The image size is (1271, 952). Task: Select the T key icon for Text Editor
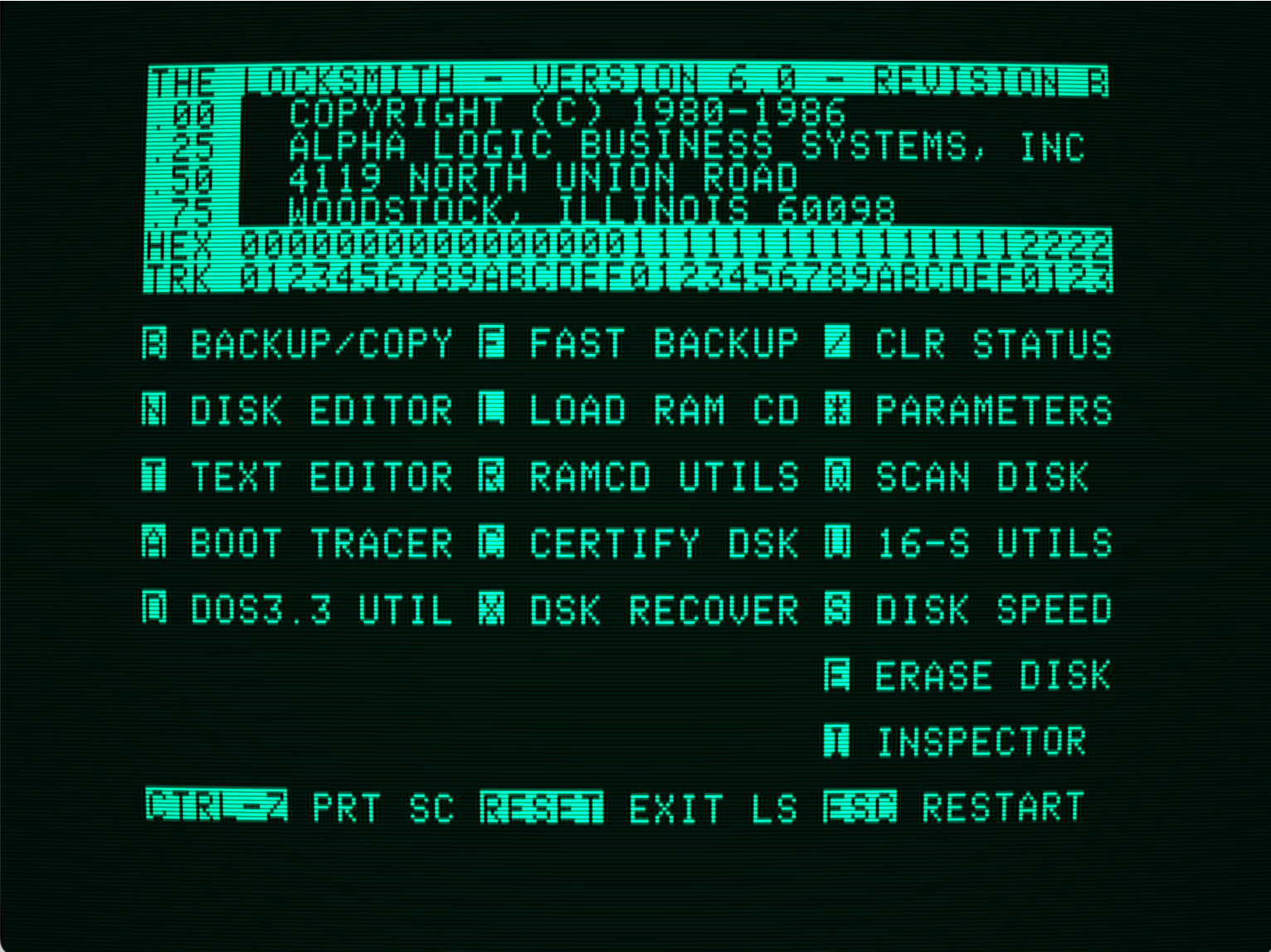[x=154, y=476]
